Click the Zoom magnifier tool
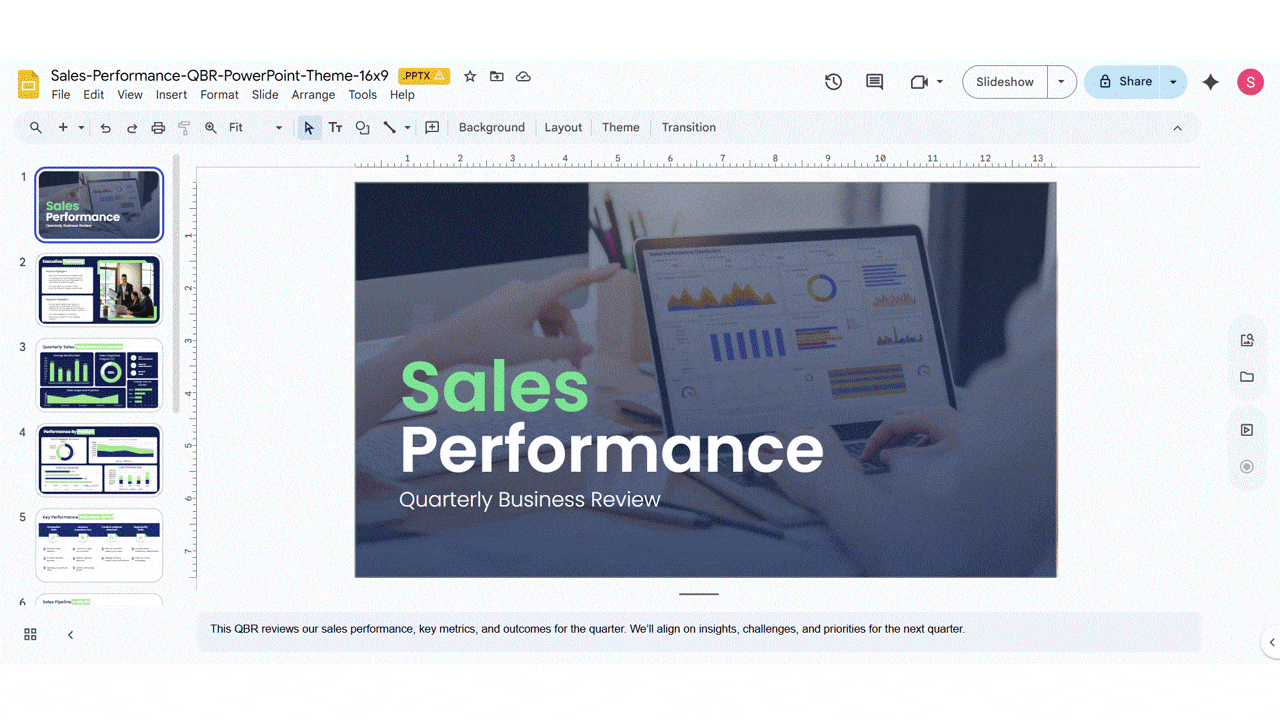The width and height of the screenshot is (1280, 720). (x=210, y=127)
